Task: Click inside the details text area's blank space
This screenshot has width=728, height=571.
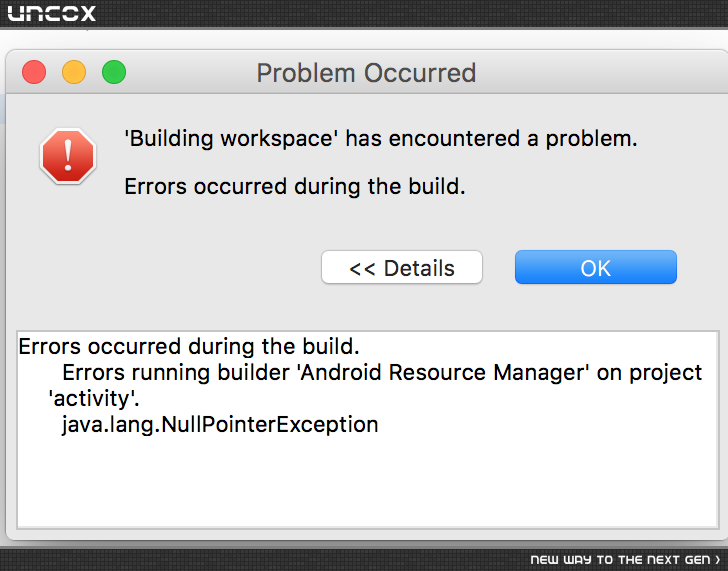Action: click(368, 483)
